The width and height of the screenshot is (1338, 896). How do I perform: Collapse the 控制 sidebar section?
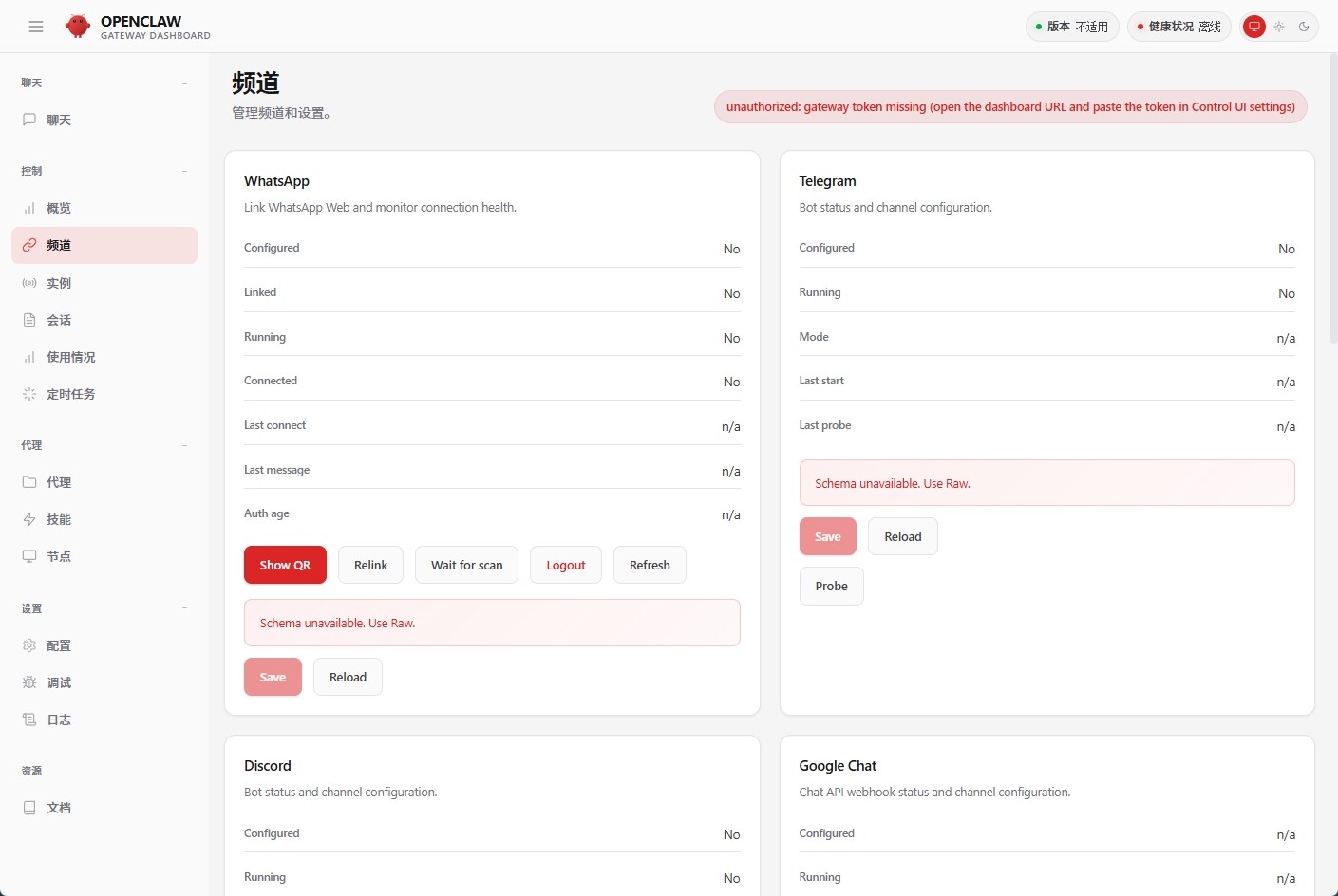tap(184, 171)
